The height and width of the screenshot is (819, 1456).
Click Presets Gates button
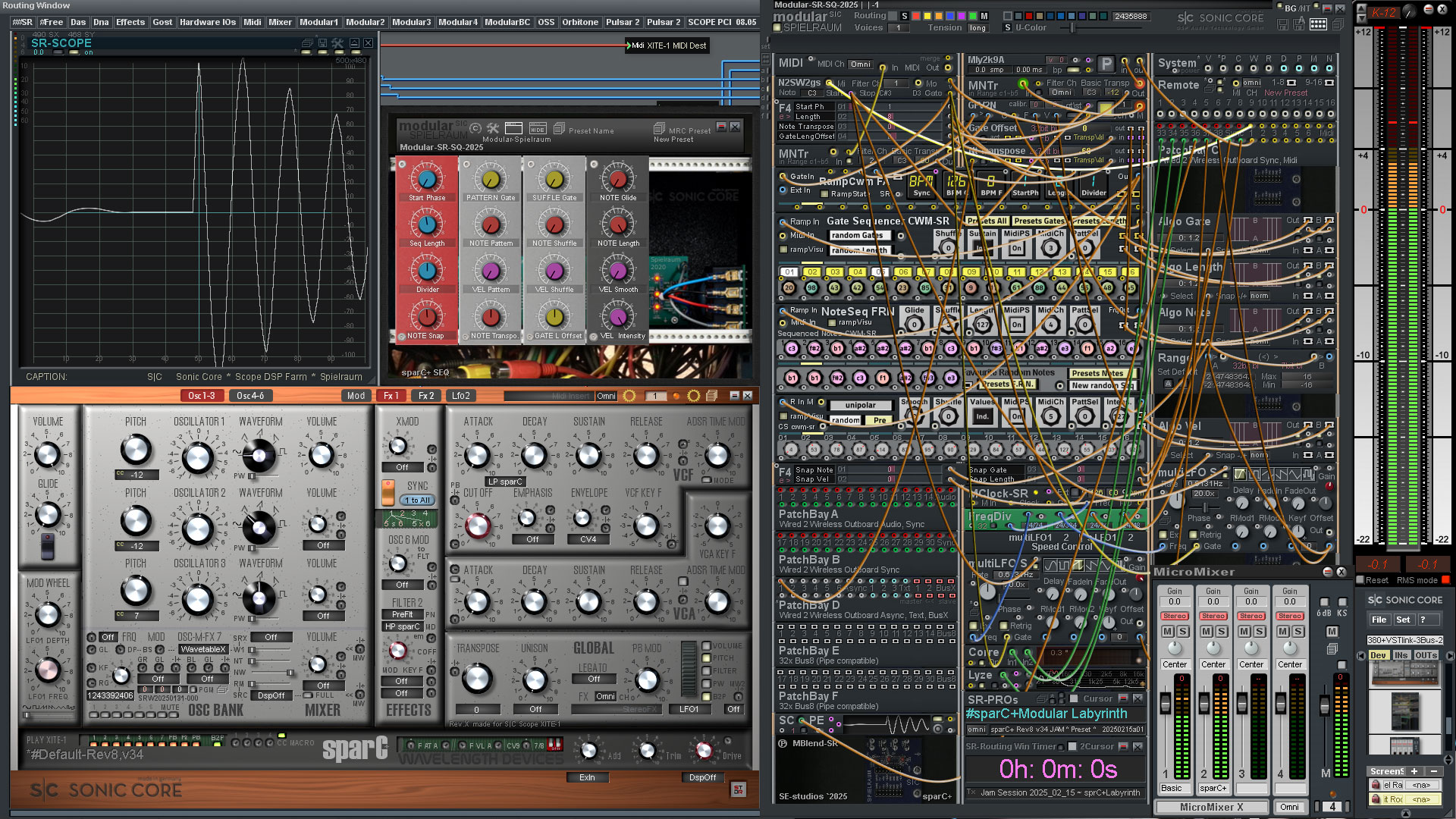tap(1039, 221)
